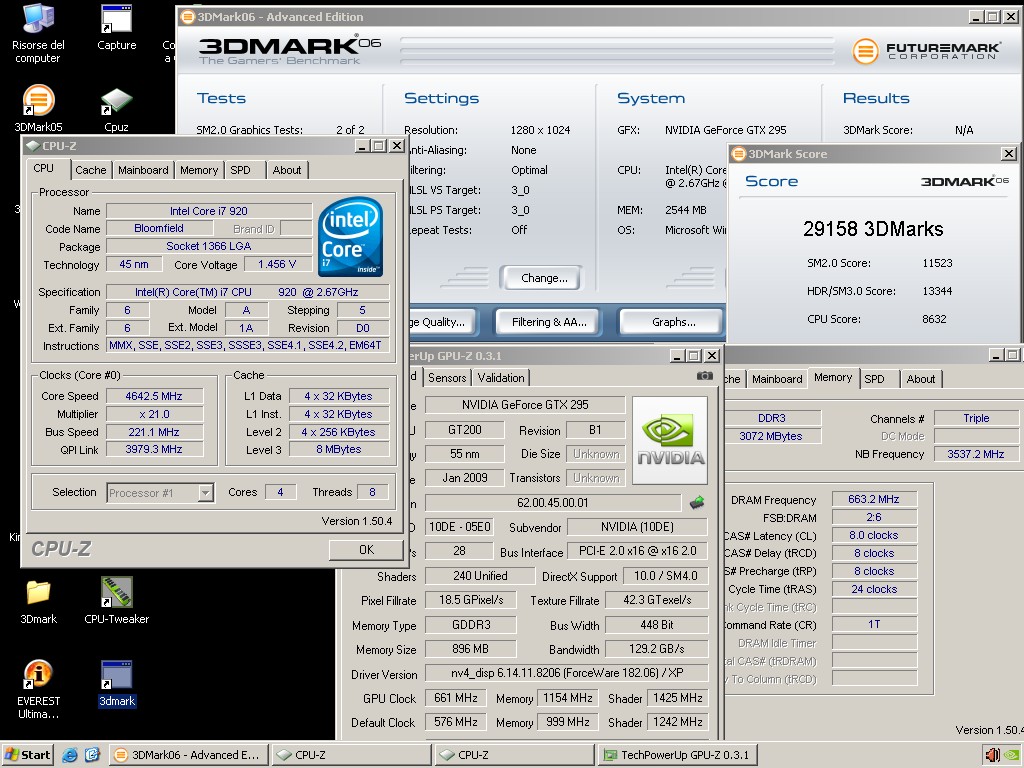Screen dimensions: 1024x768
Task: Click OK button in CPU-Z
Action: coord(366,550)
